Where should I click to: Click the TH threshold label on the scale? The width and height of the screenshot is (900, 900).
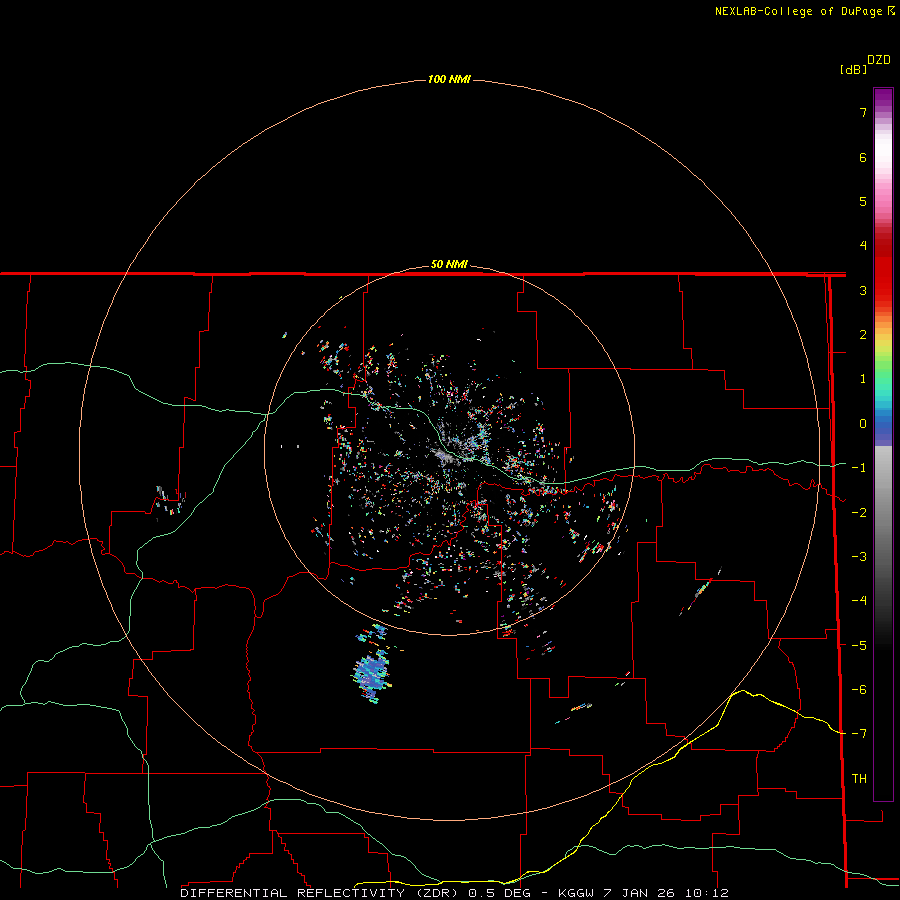(x=859, y=778)
